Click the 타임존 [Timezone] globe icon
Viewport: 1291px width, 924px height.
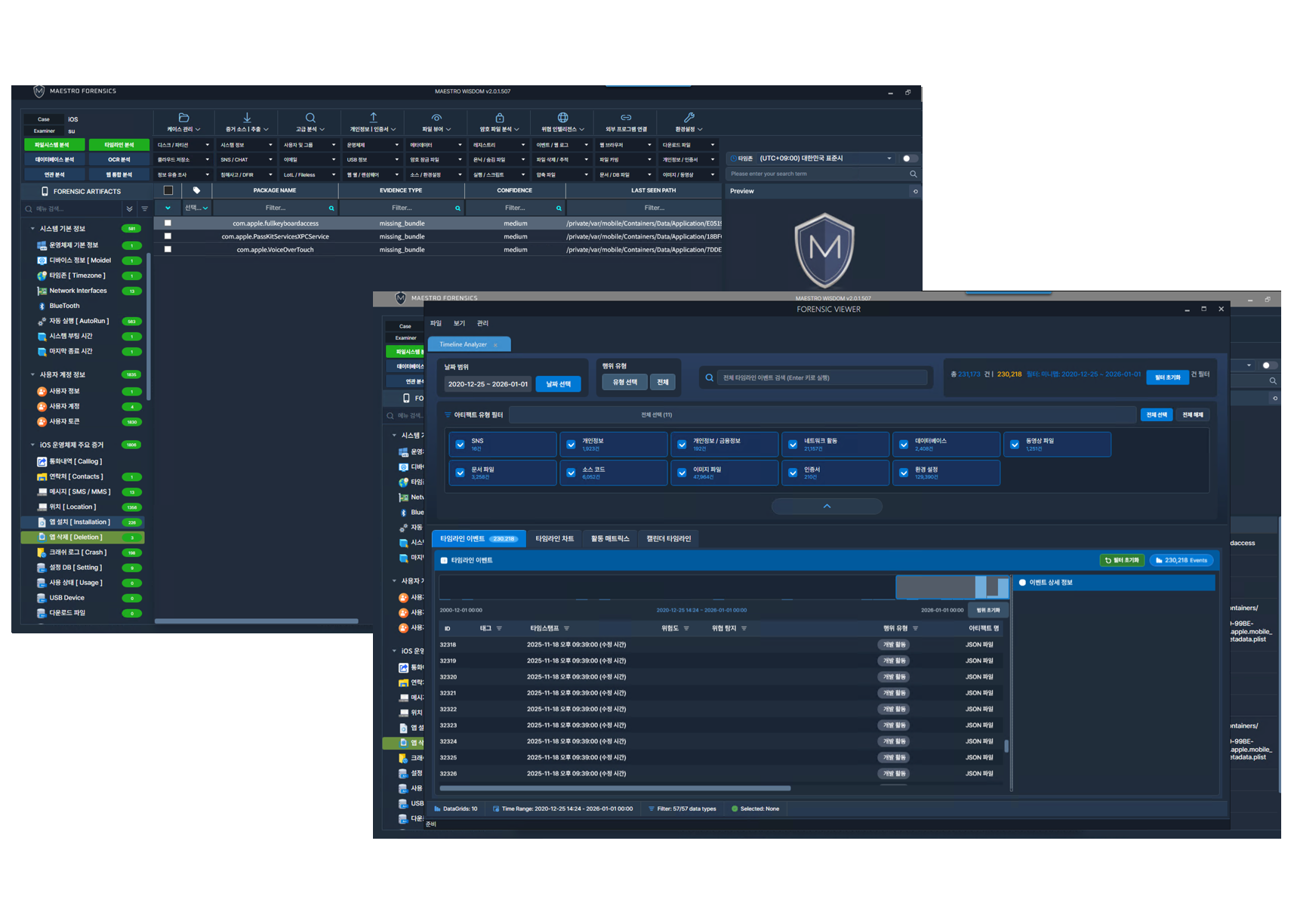[42, 276]
